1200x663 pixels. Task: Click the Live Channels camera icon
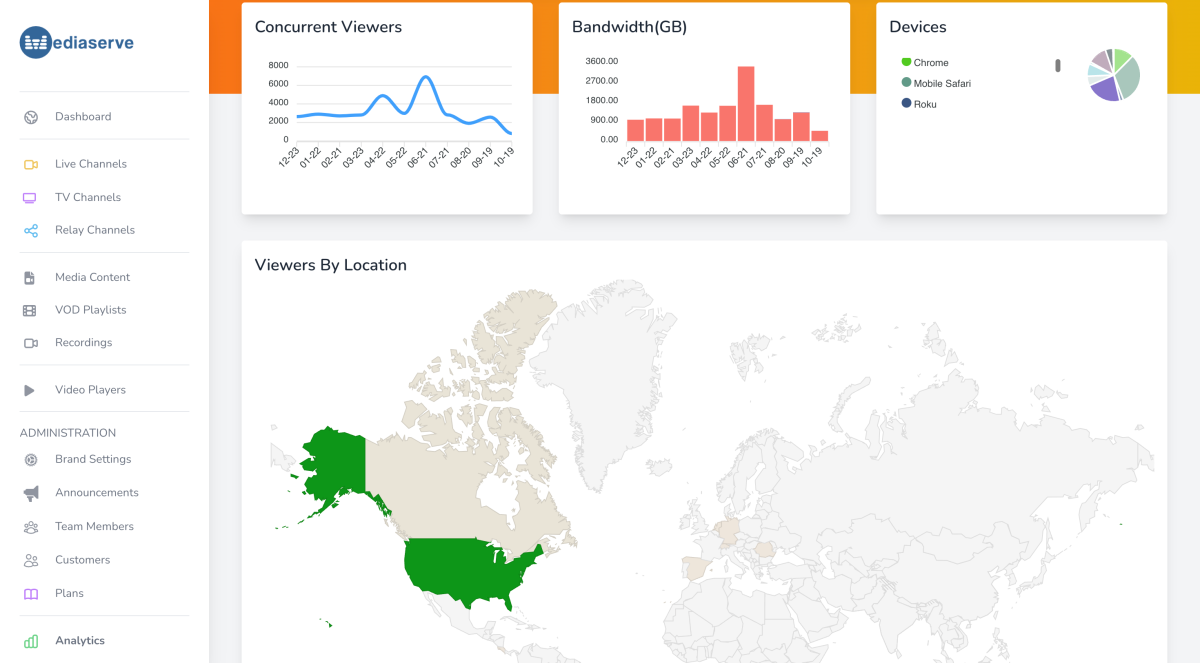pos(31,164)
